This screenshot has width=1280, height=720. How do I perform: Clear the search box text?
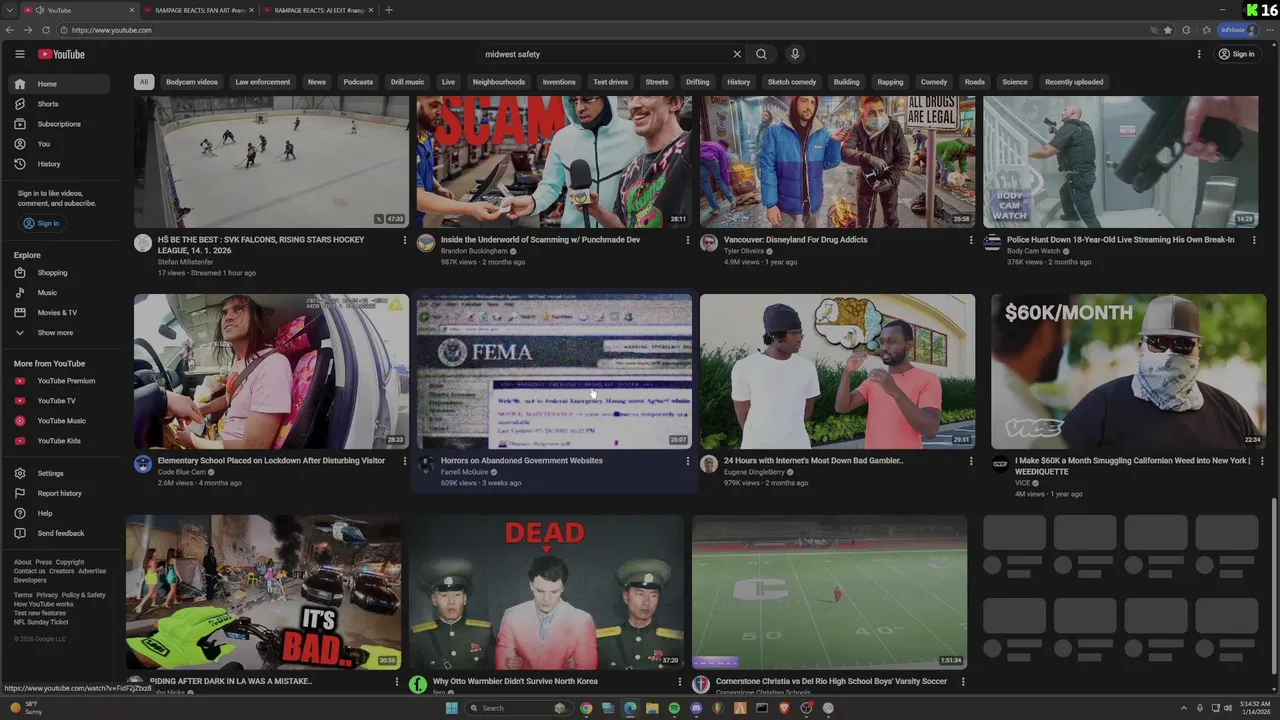point(737,54)
